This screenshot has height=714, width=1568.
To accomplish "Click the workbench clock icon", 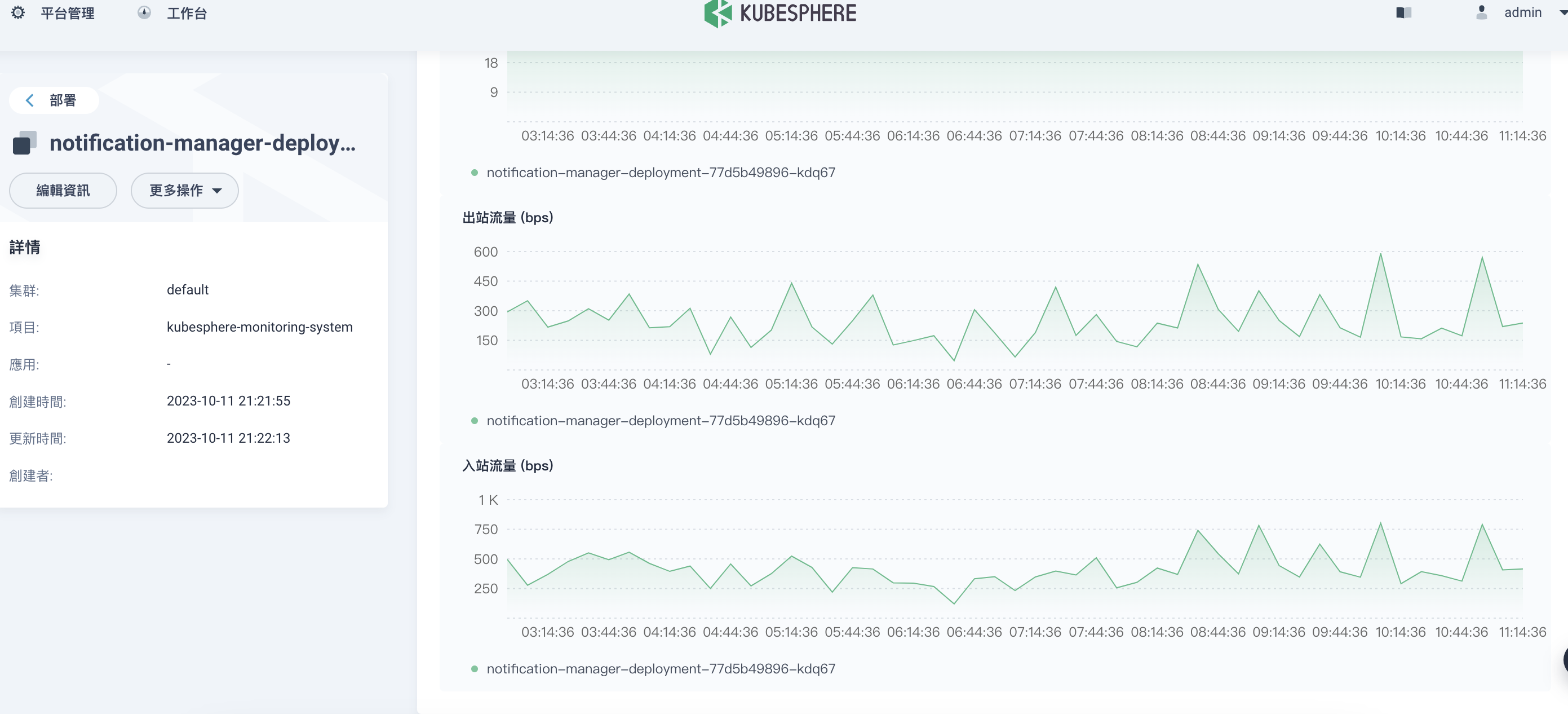I will click(144, 13).
